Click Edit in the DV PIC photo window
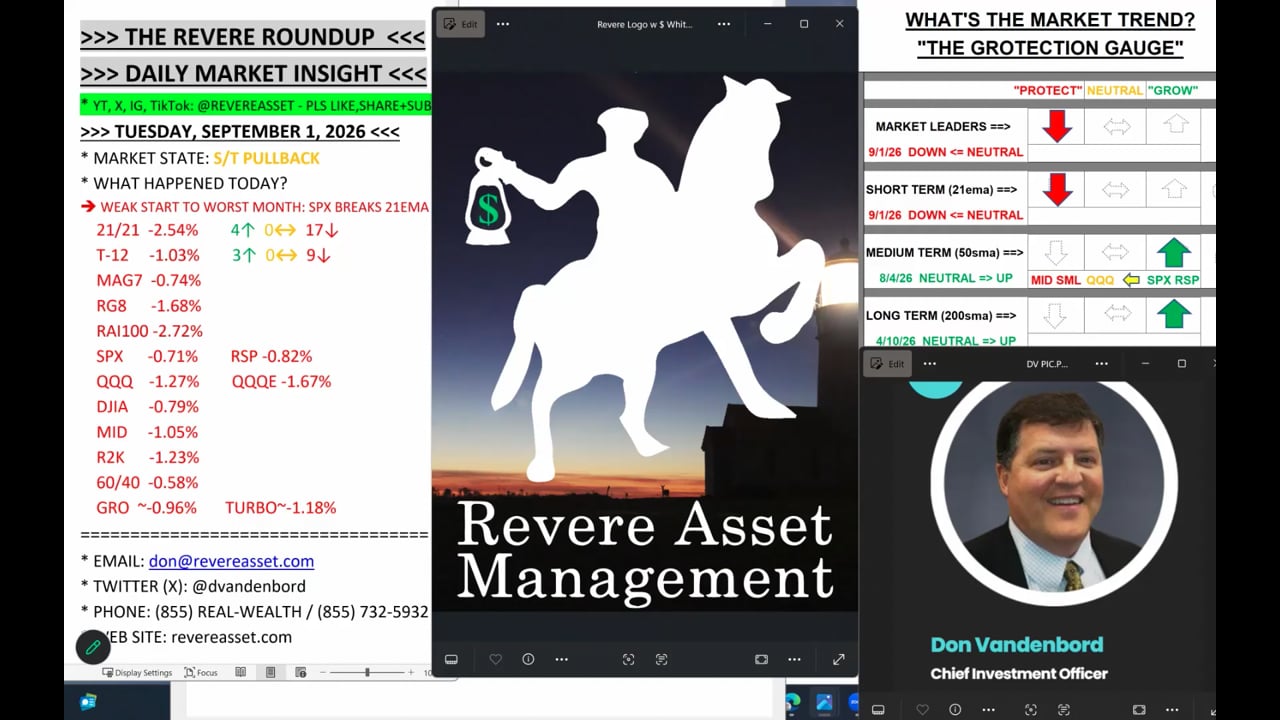This screenshot has height=720, width=1280. click(x=887, y=364)
